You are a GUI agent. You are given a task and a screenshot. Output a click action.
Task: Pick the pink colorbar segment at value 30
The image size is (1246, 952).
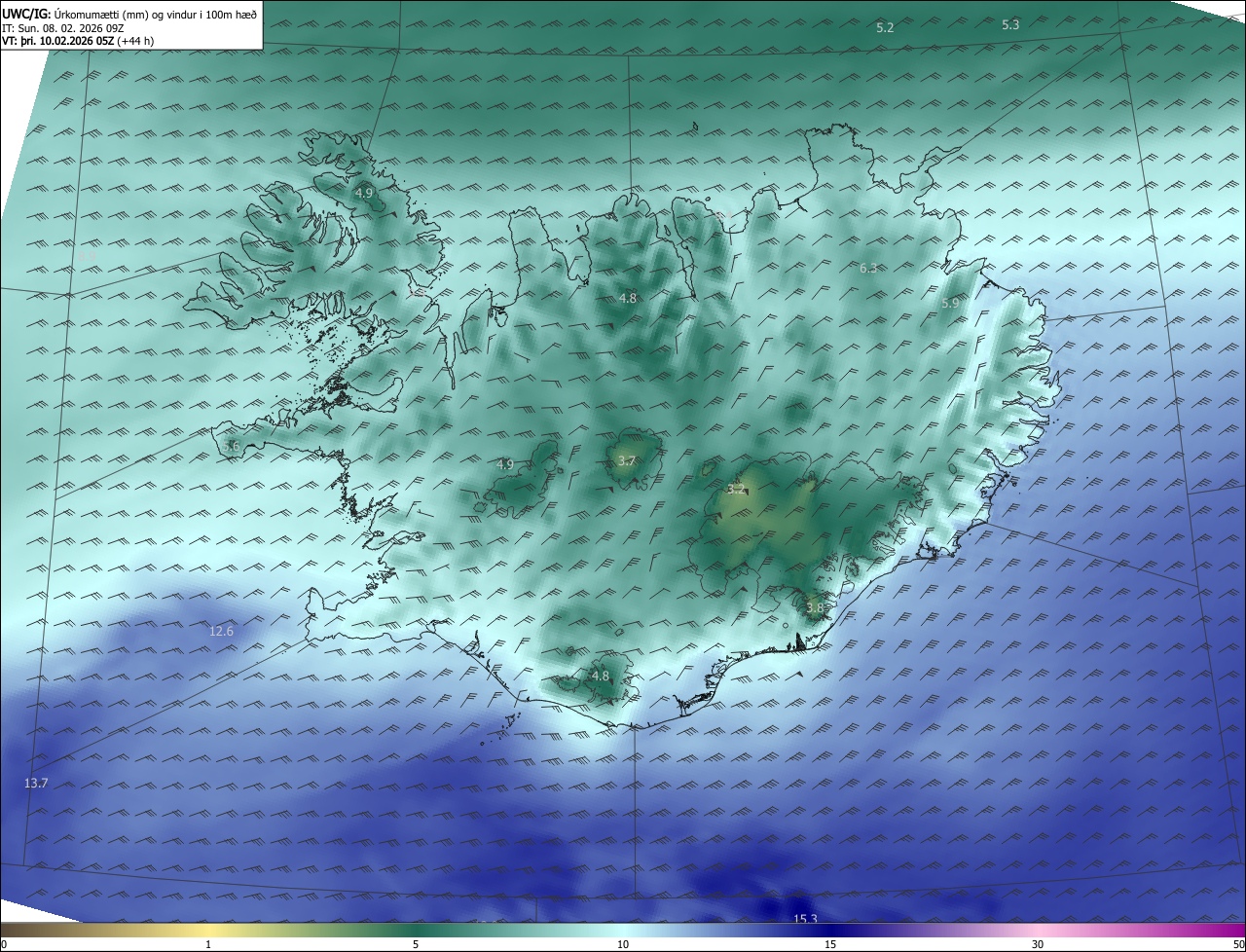tap(1038, 931)
